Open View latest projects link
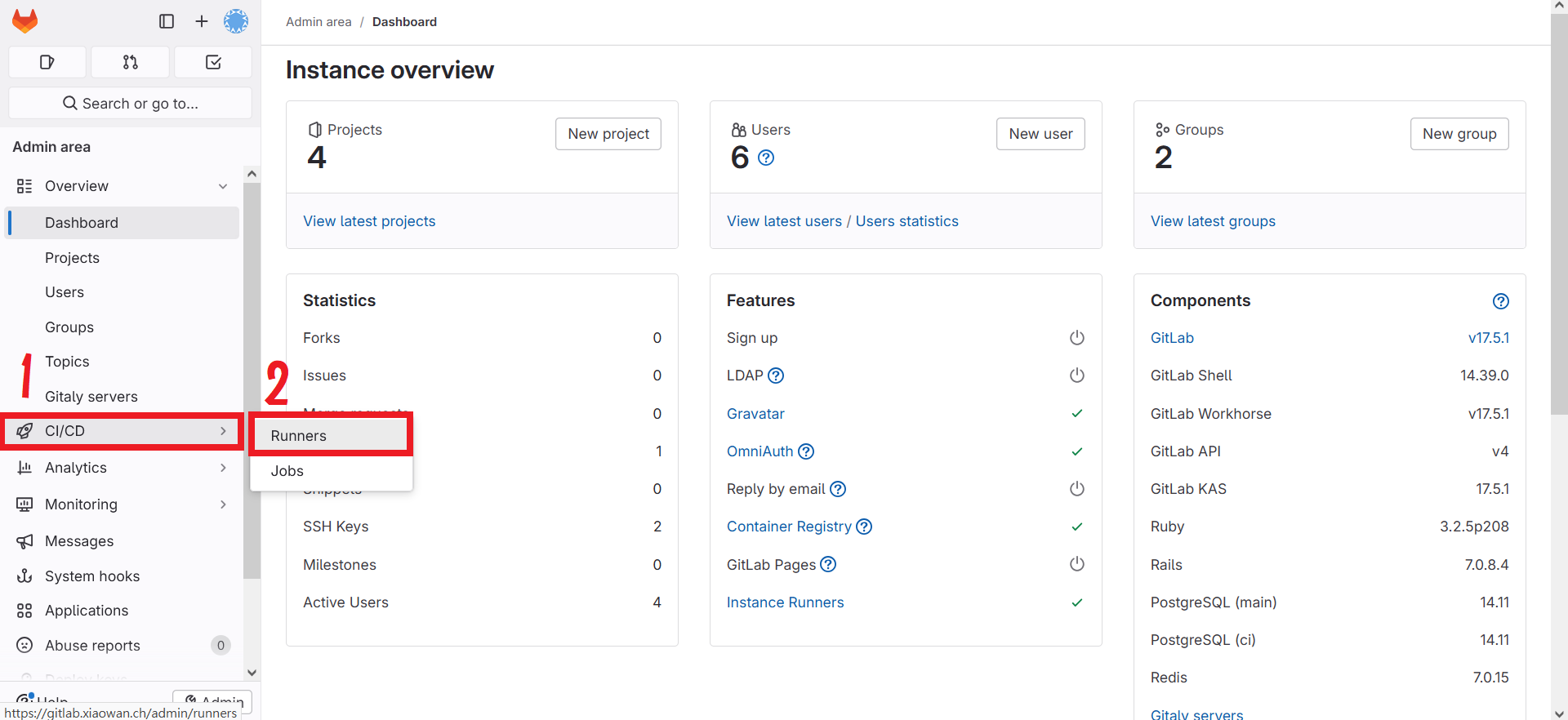The image size is (1568, 720). point(369,221)
